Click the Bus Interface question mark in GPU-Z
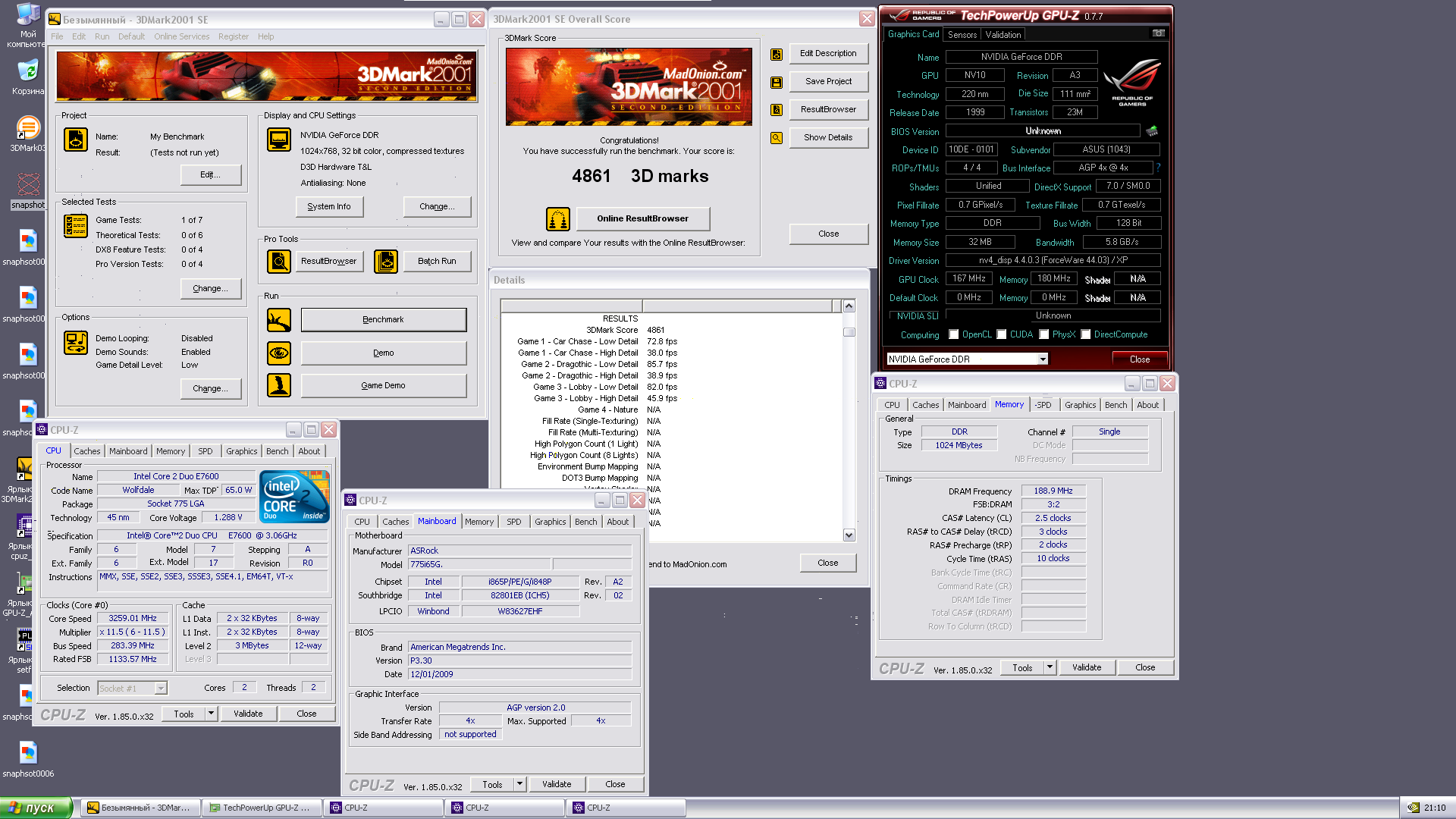Image resolution: width=1456 pixels, height=819 pixels. click(1158, 168)
